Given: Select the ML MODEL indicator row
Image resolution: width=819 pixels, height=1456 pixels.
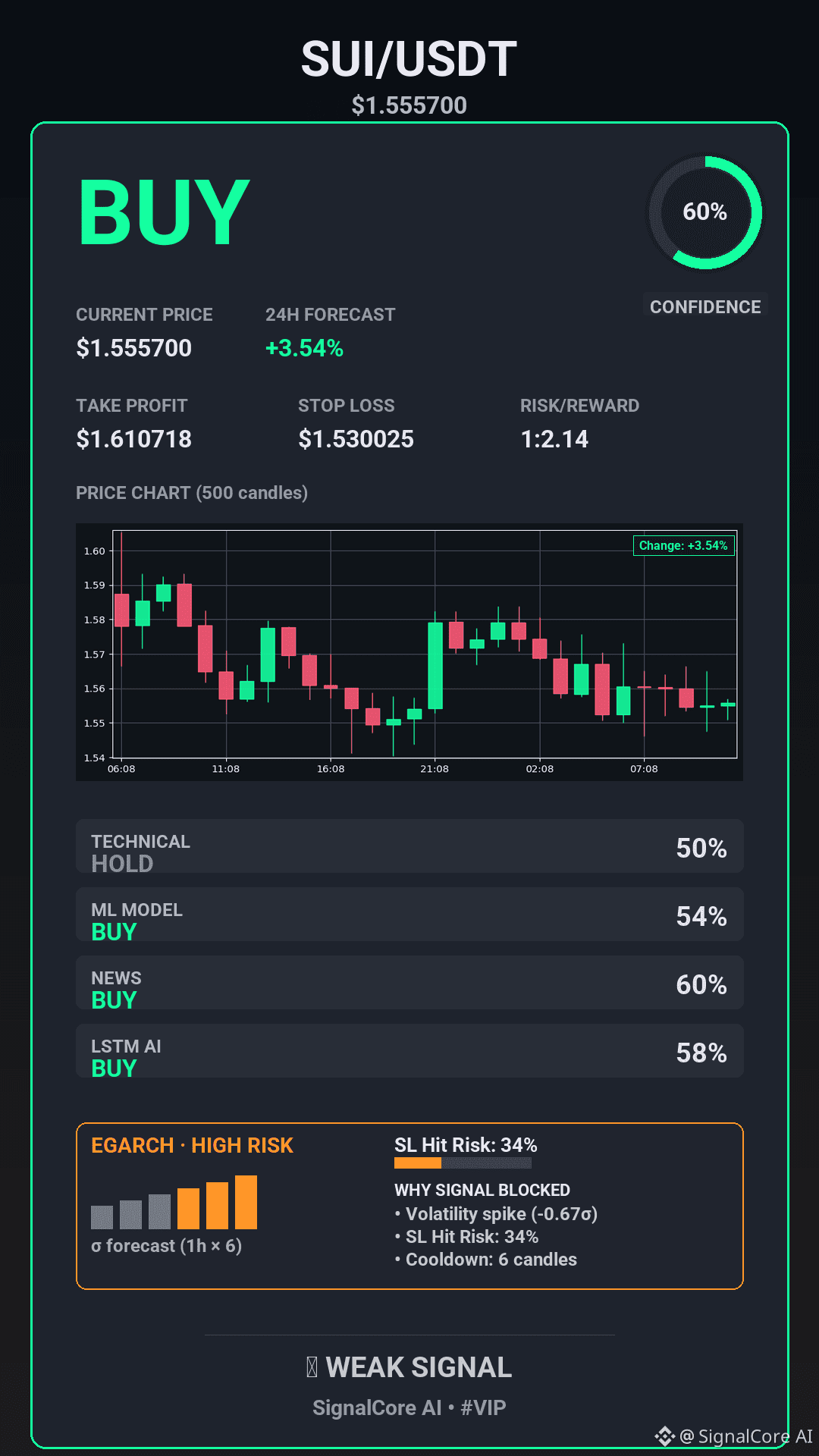Looking at the screenshot, I should tap(409, 915).
